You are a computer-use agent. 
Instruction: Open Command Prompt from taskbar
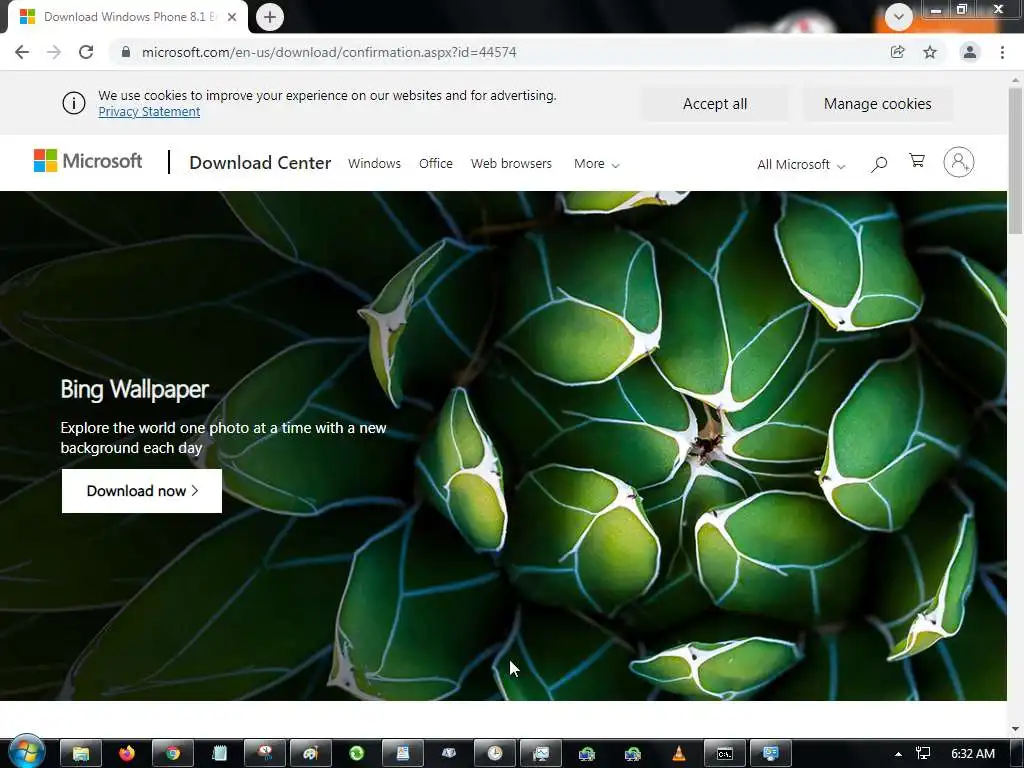point(725,754)
